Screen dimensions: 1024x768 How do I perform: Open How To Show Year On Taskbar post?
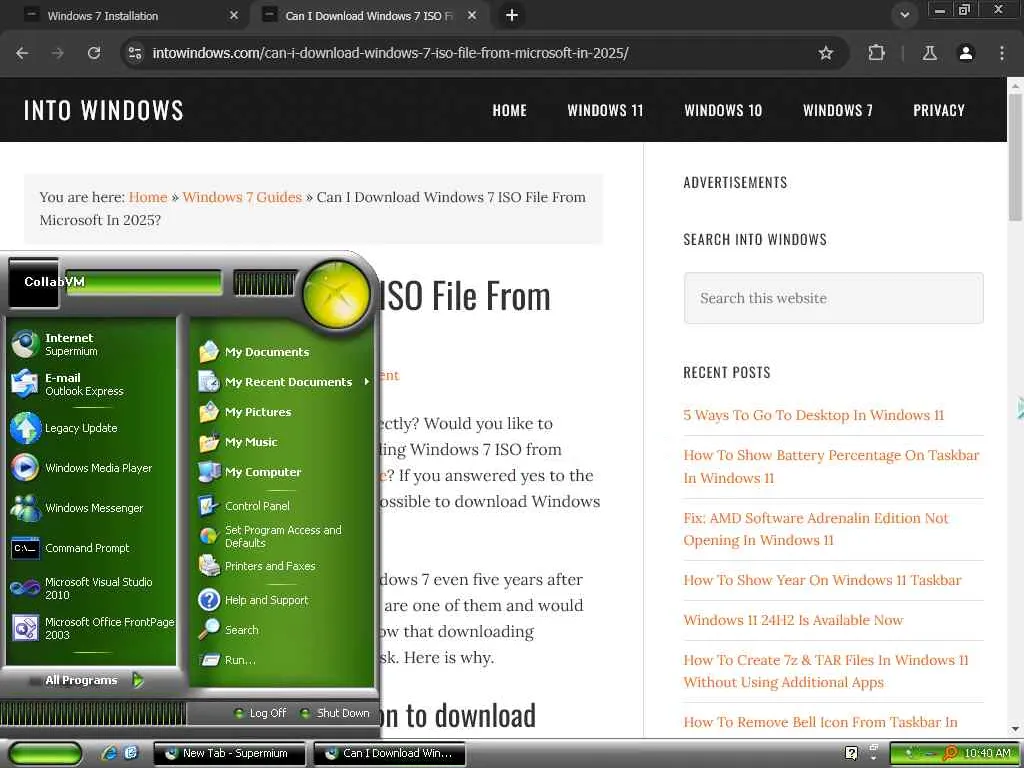point(822,580)
